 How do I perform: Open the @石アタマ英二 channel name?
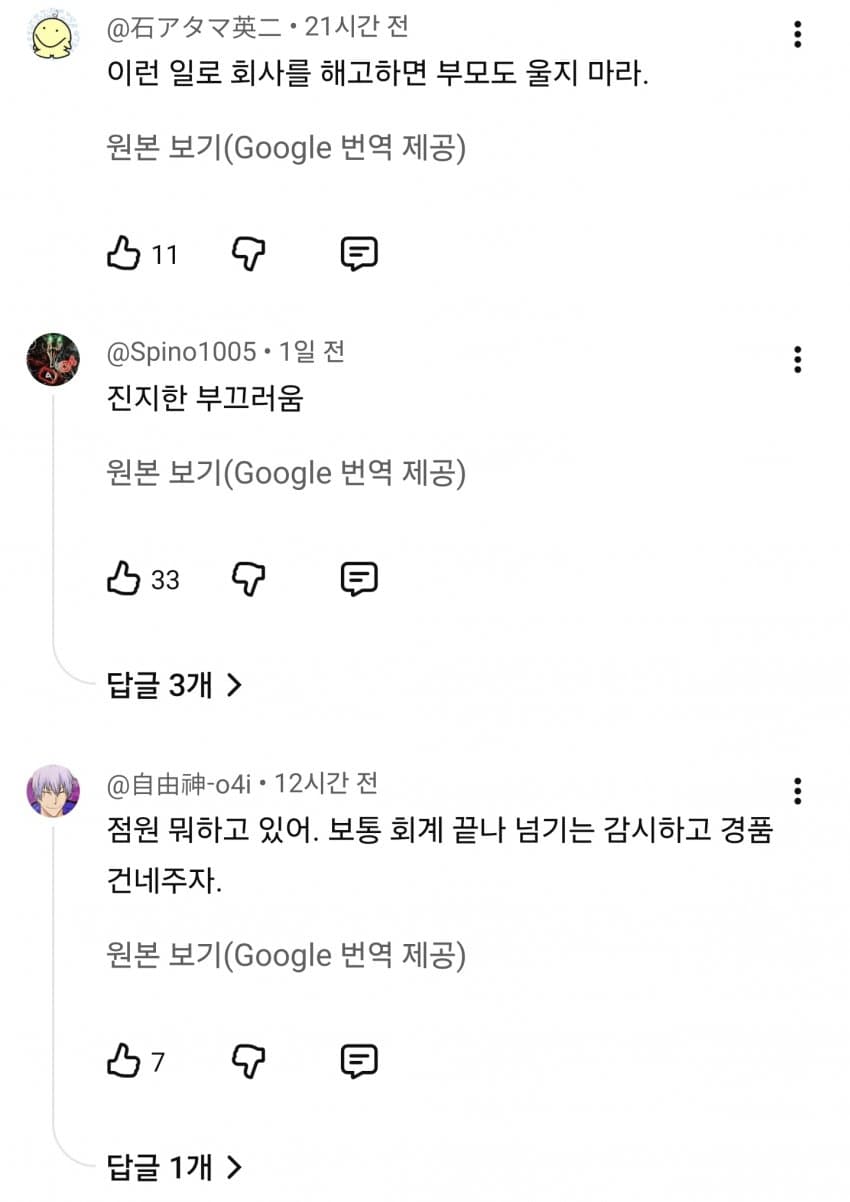click(x=195, y=27)
